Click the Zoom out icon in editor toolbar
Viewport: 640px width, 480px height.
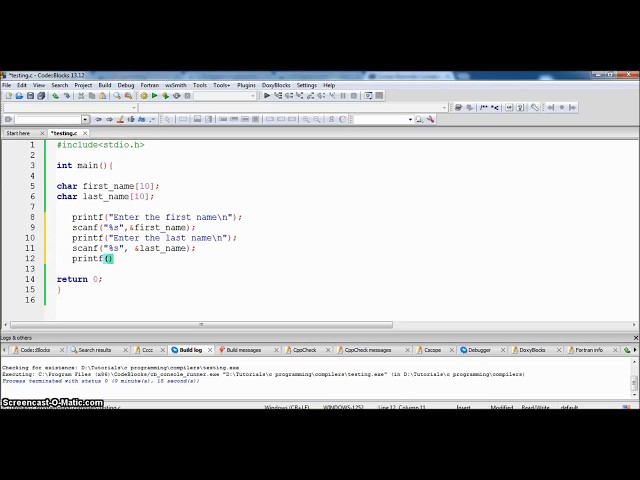click(x=317, y=119)
